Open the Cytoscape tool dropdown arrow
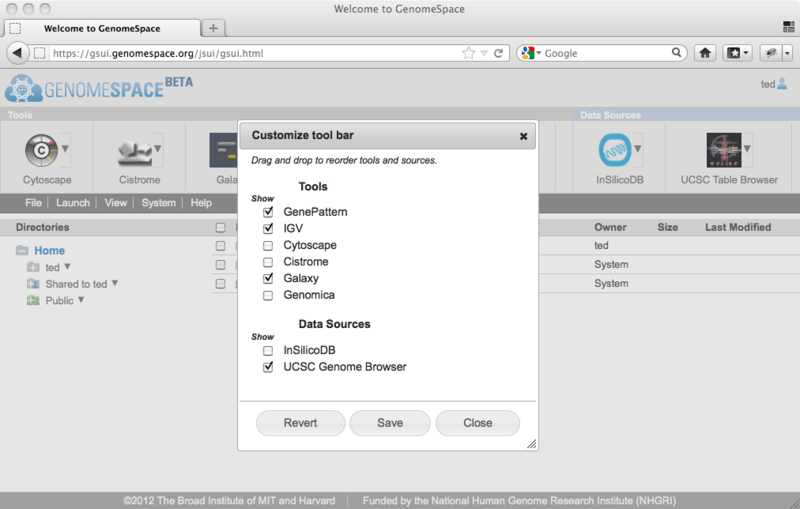Image resolution: width=800 pixels, height=509 pixels. (x=65, y=149)
